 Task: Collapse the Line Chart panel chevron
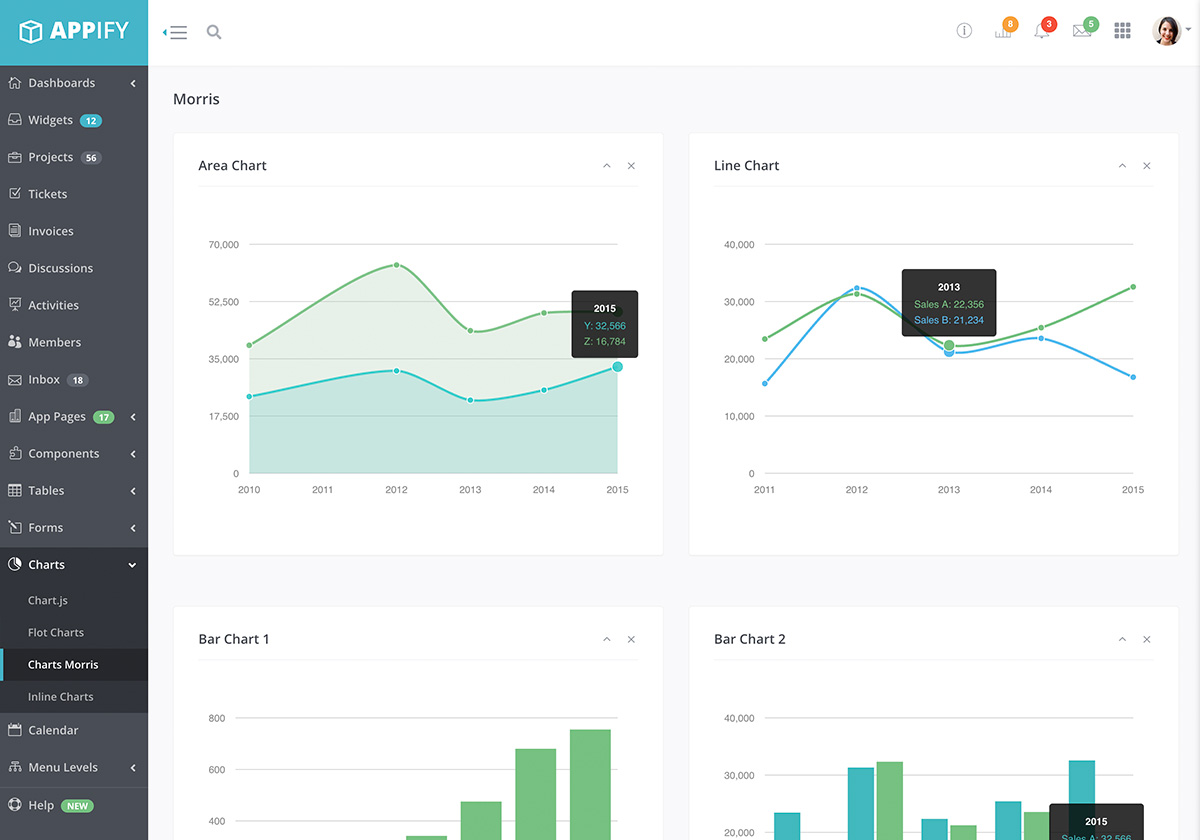(x=1122, y=166)
